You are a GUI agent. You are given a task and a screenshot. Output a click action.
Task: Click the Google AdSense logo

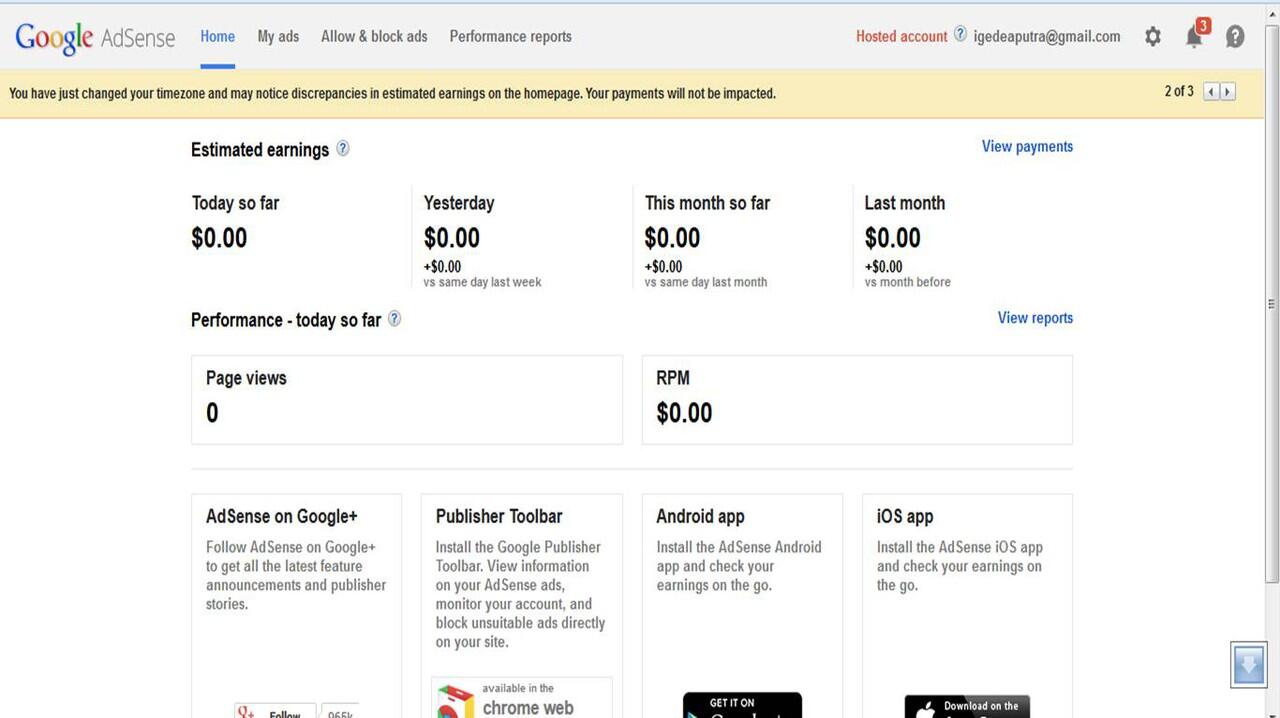pyautogui.click(x=95, y=38)
